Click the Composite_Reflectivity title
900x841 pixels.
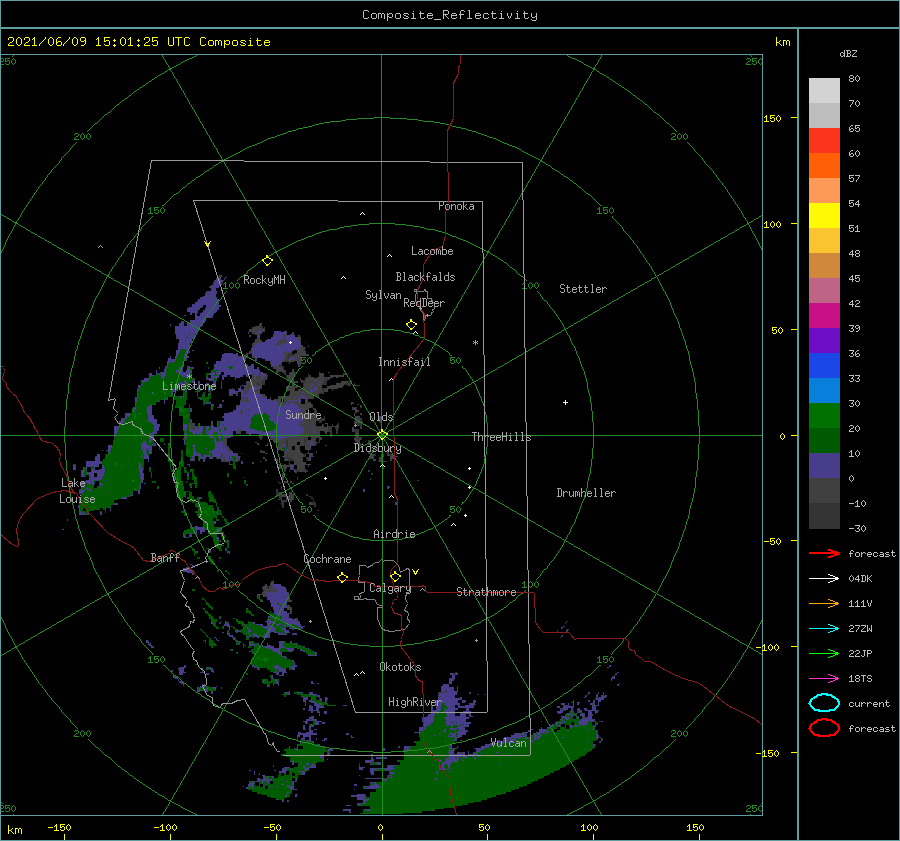(x=450, y=15)
